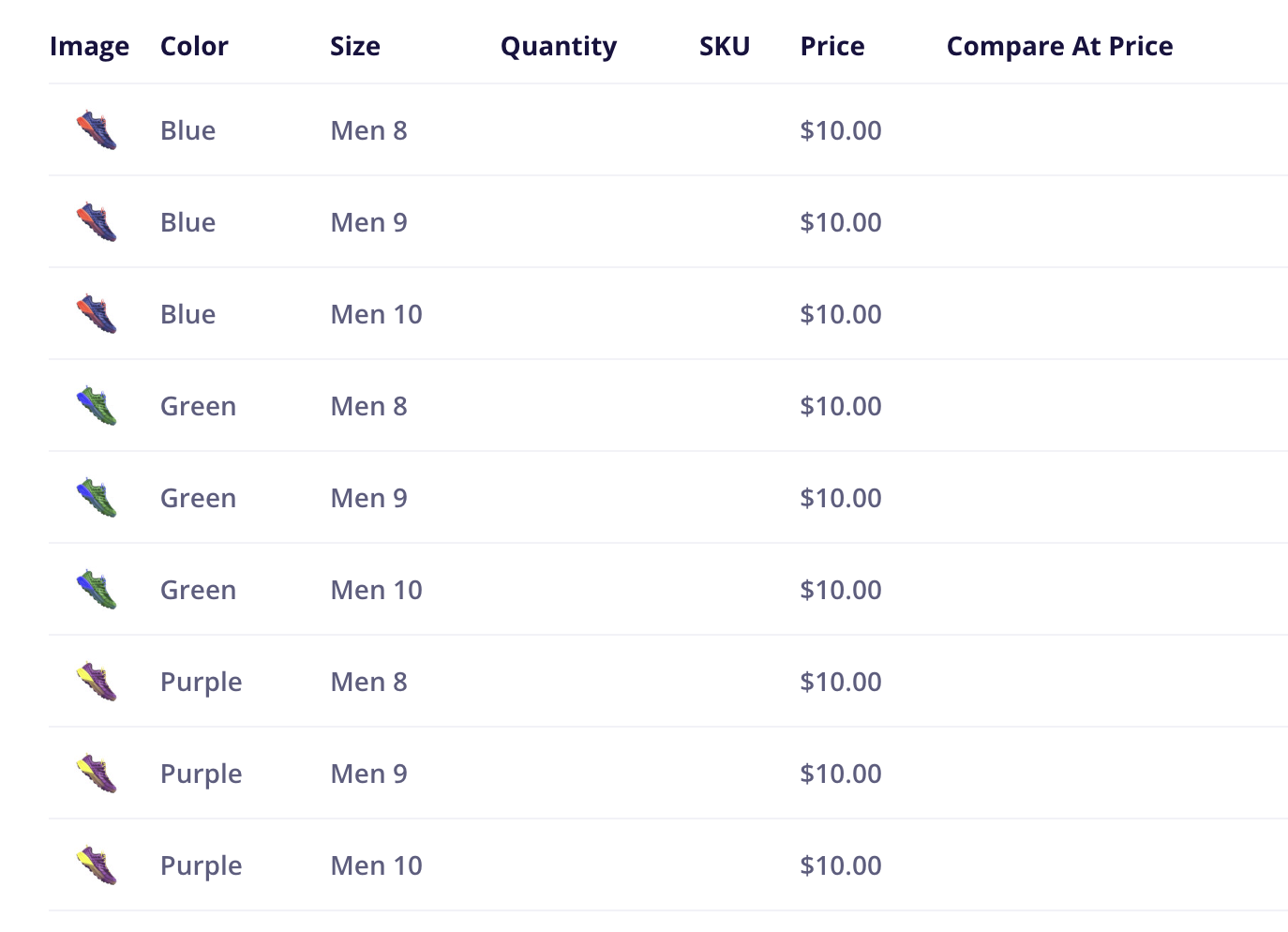Click the Green color label for Men 9

coord(198,498)
